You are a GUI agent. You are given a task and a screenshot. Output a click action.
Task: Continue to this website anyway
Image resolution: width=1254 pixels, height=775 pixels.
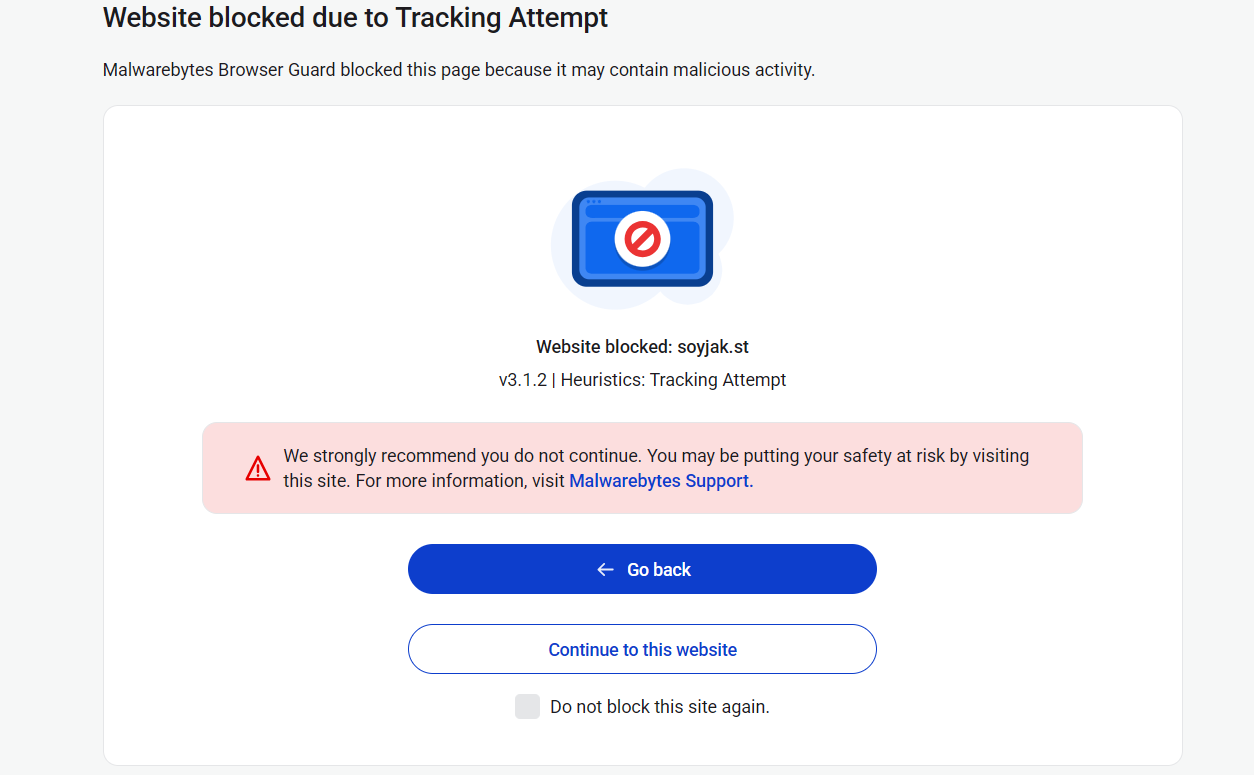pyautogui.click(x=642, y=649)
